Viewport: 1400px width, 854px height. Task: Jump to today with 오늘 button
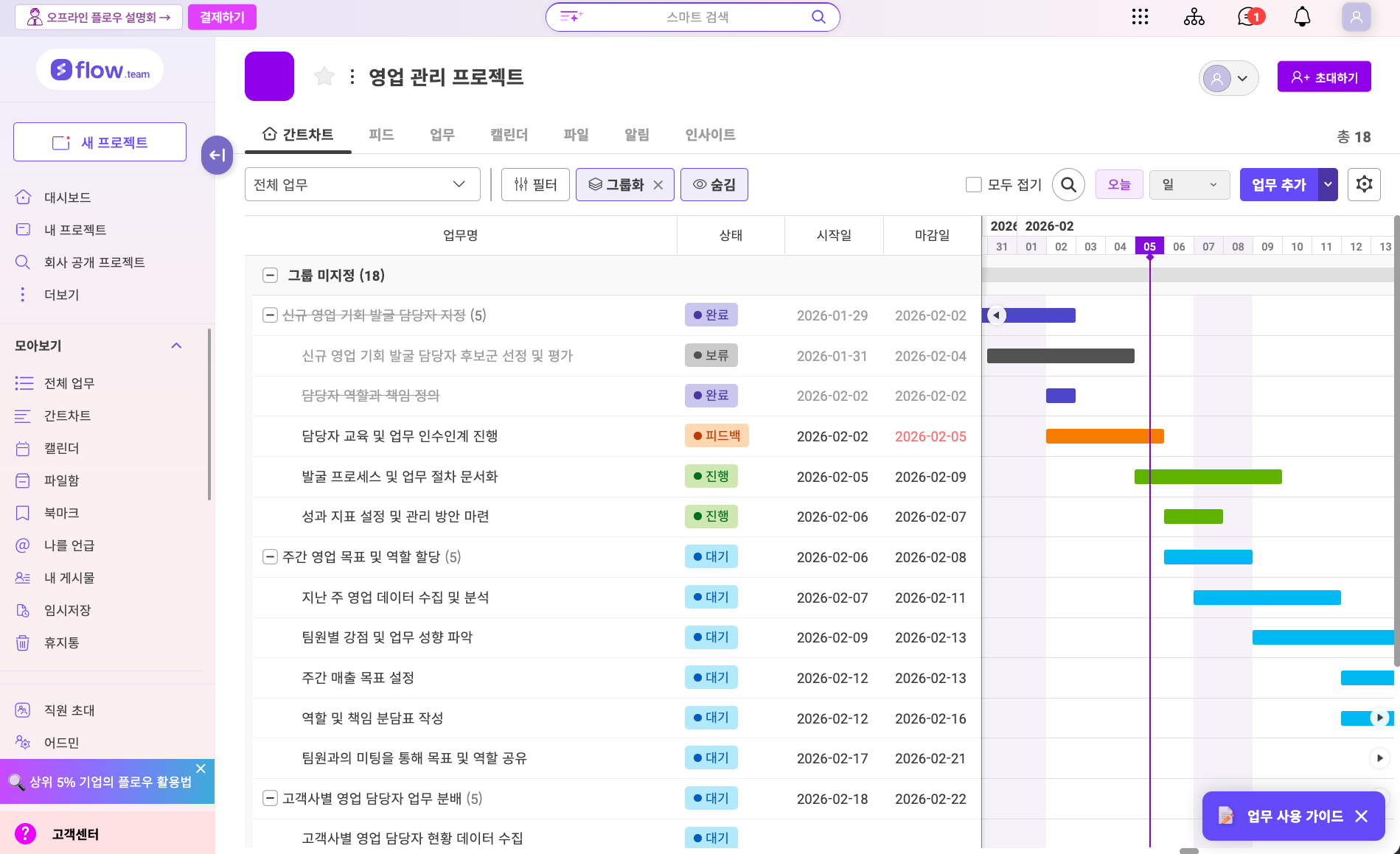(x=1119, y=184)
